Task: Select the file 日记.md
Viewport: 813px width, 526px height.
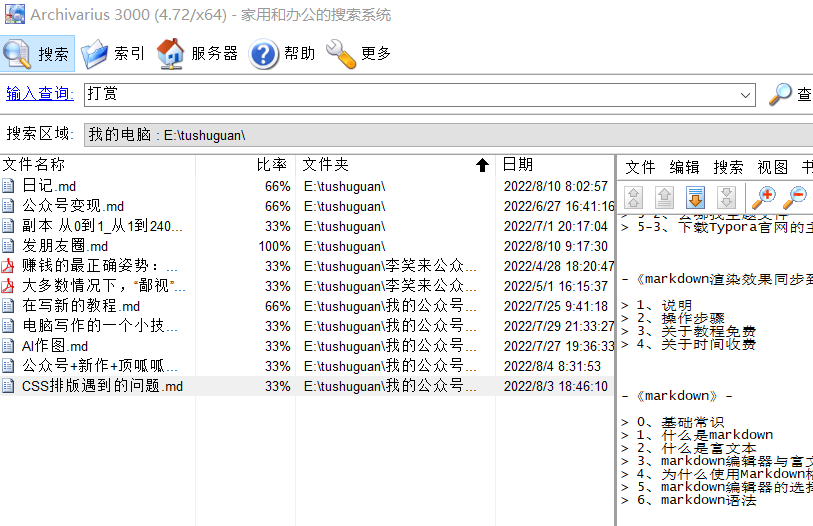Action: pyautogui.click(x=49, y=186)
